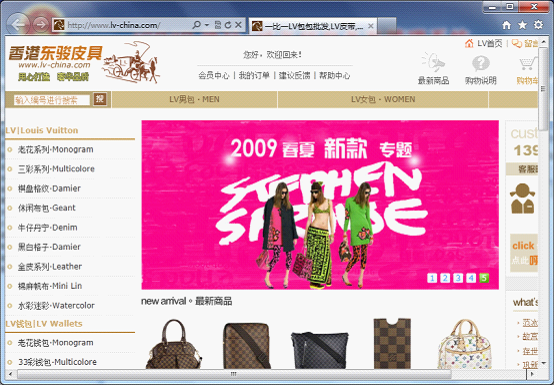Open 老花系列·Monogram category
This screenshot has width=554, height=385.
(x=55, y=149)
